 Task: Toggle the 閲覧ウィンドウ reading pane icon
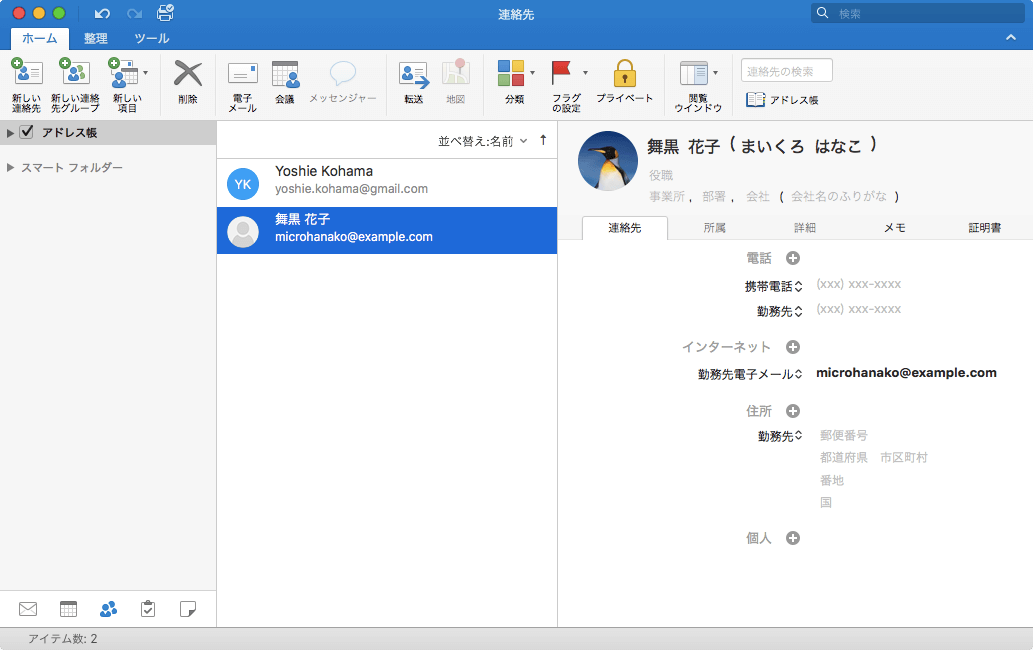pos(694,73)
